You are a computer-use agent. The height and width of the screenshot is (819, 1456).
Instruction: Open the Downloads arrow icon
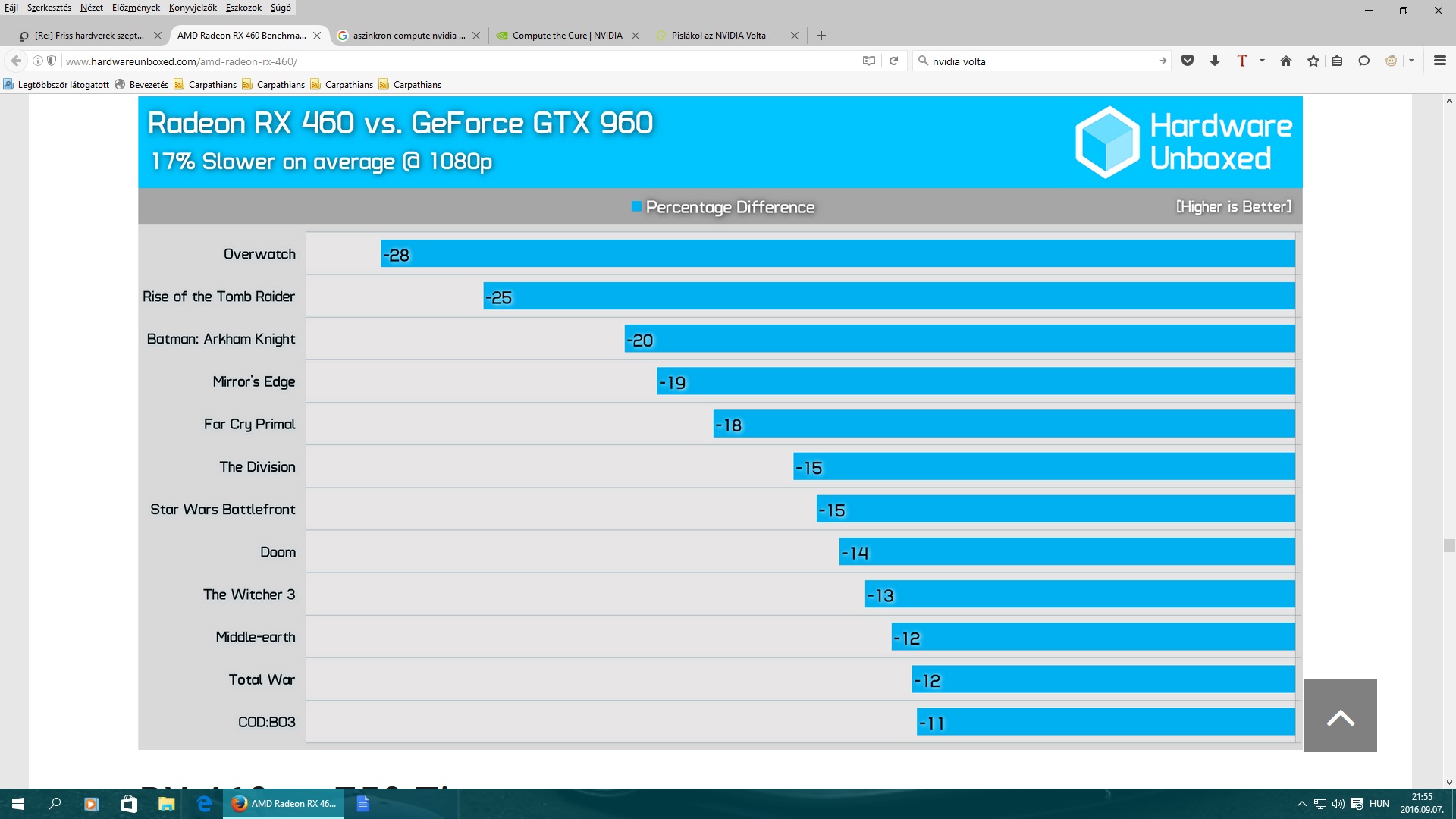(x=1215, y=61)
